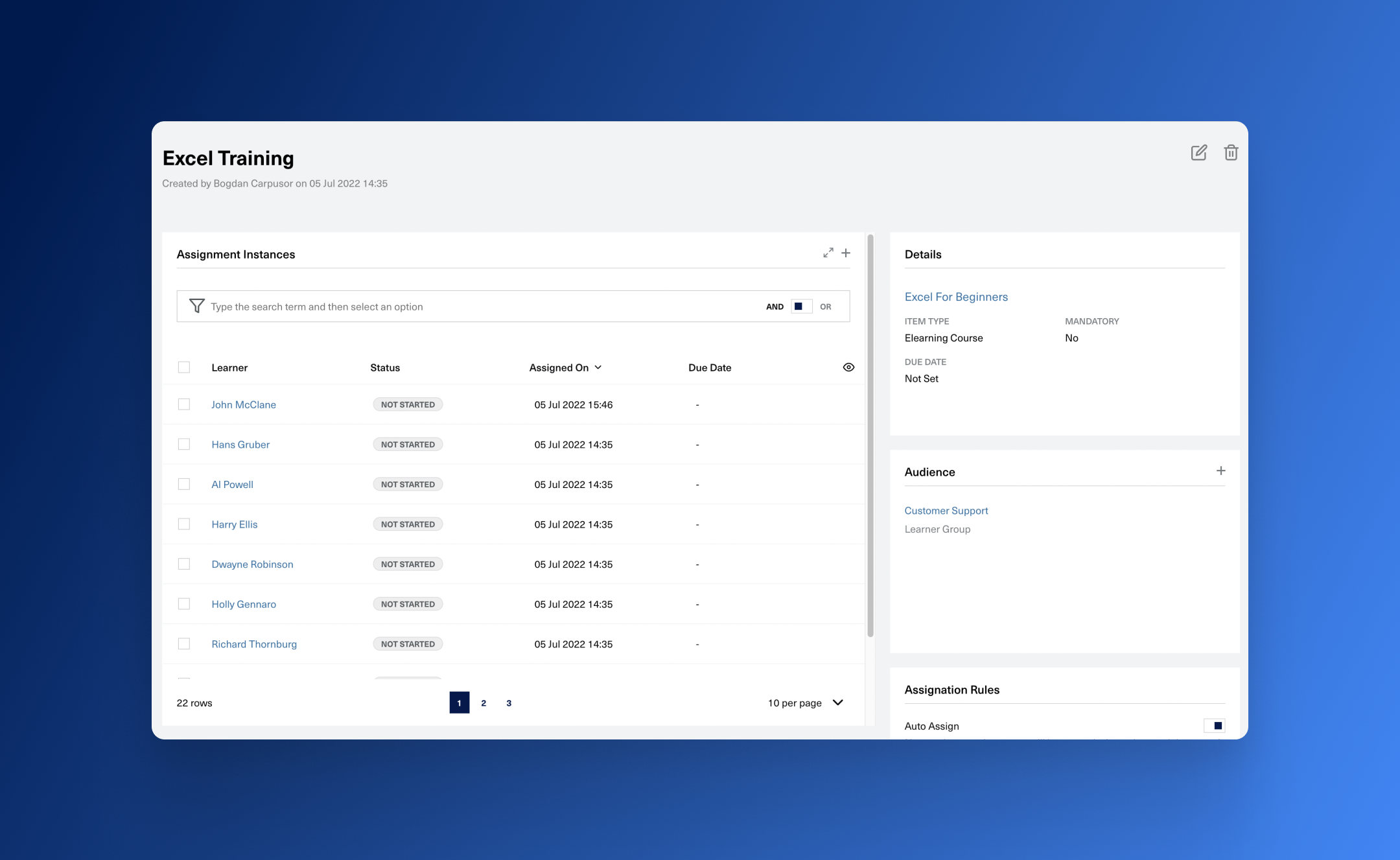This screenshot has height=860, width=1400.
Task: Click the Mandatory value 'No'
Action: 1071,338
